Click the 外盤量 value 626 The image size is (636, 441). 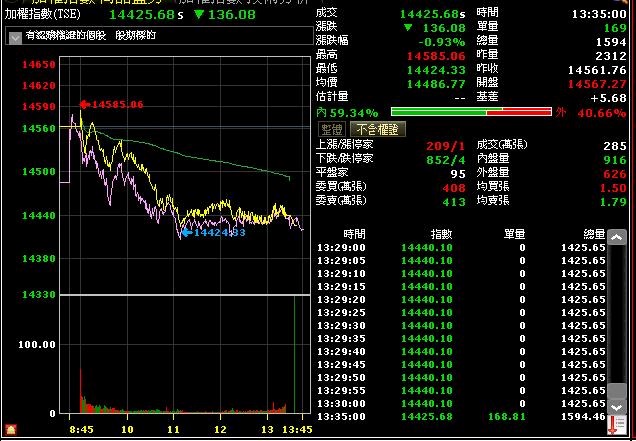click(615, 174)
